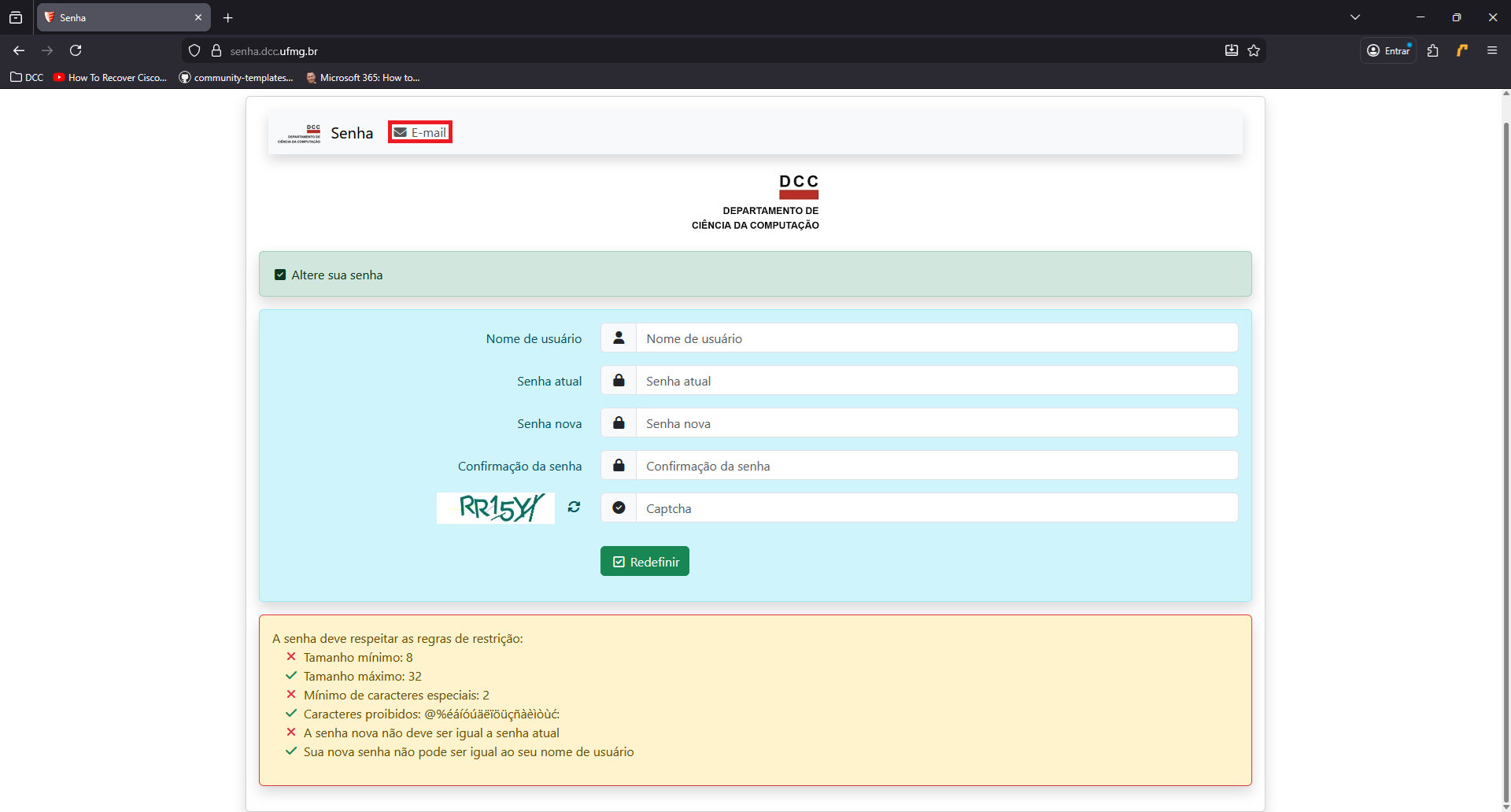Image resolution: width=1511 pixels, height=812 pixels.
Task: Open the DCC bookmarks folder
Action: click(x=27, y=78)
